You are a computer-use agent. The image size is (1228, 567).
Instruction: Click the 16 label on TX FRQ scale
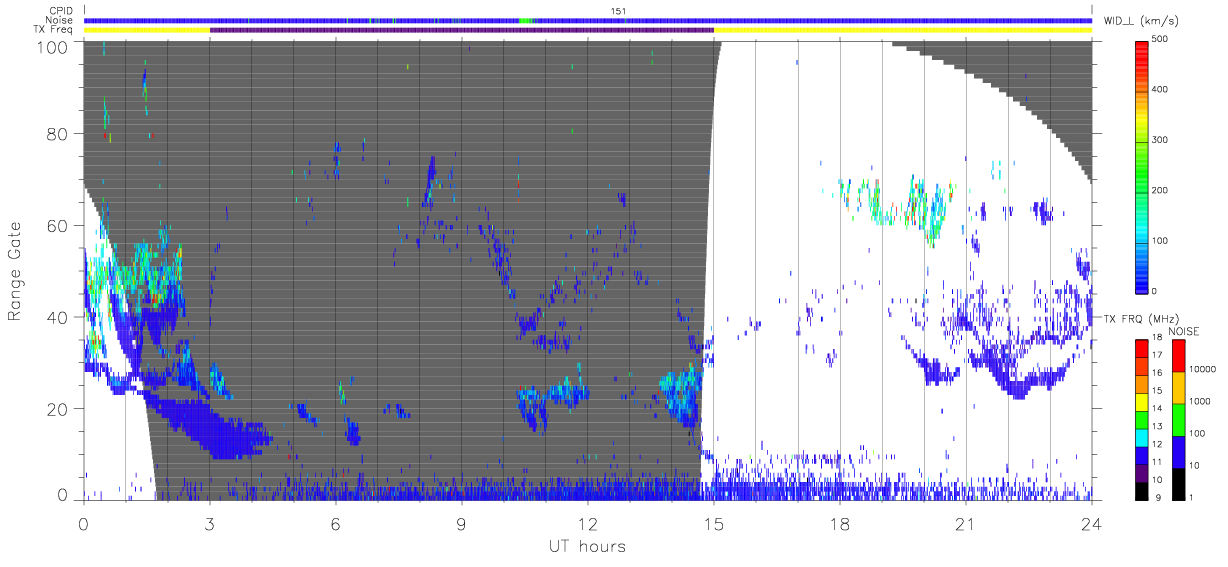click(x=1157, y=372)
